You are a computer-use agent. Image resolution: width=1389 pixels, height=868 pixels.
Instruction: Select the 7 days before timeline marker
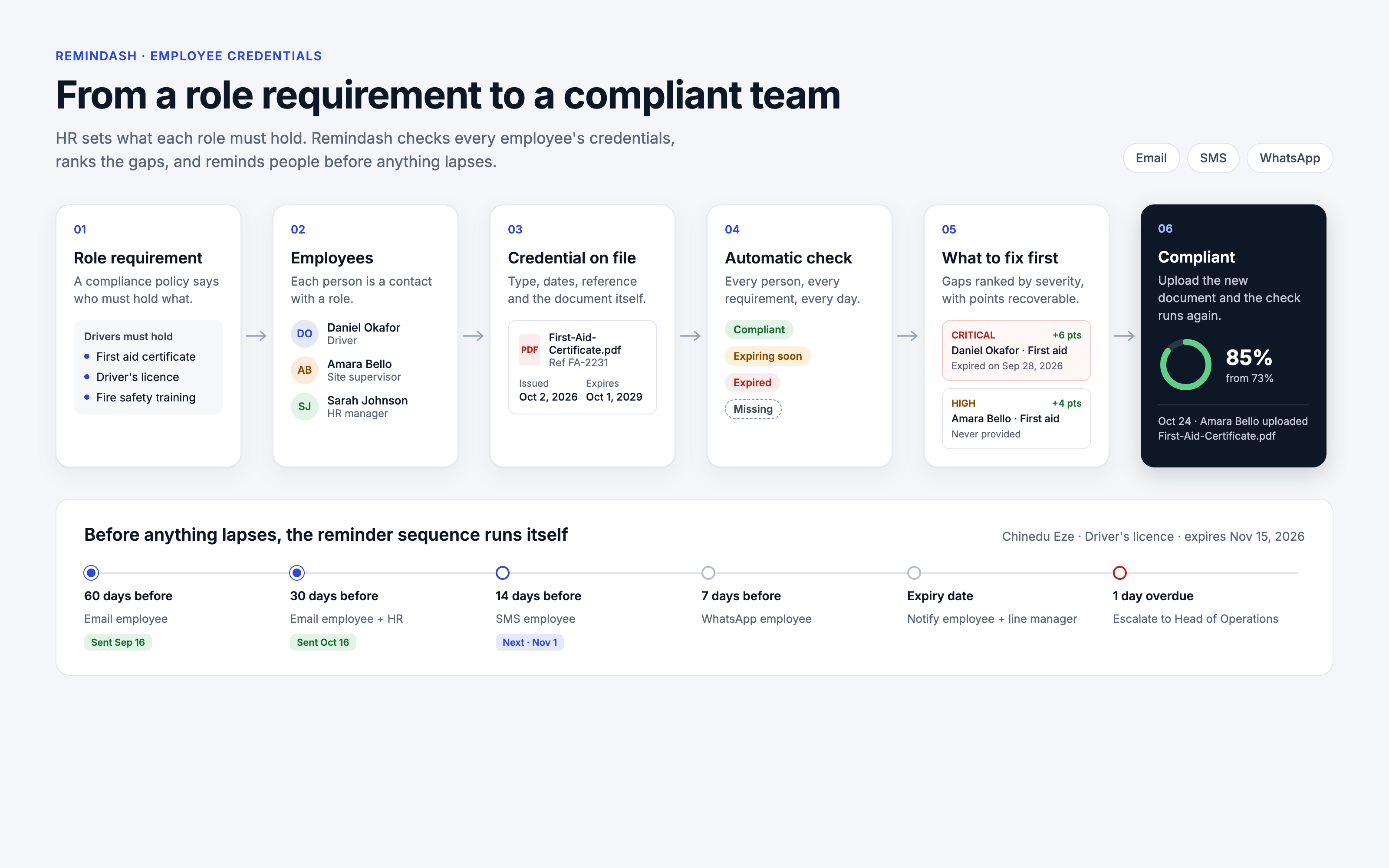(708, 572)
